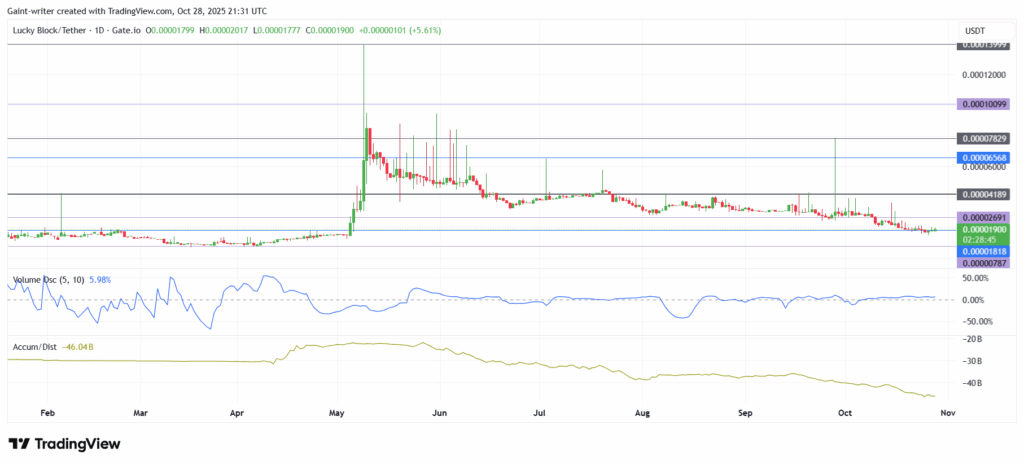This screenshot has width=1024, height=465.
Task: Click the -50.00% oscillator axis label
Action: coord(976,321)
